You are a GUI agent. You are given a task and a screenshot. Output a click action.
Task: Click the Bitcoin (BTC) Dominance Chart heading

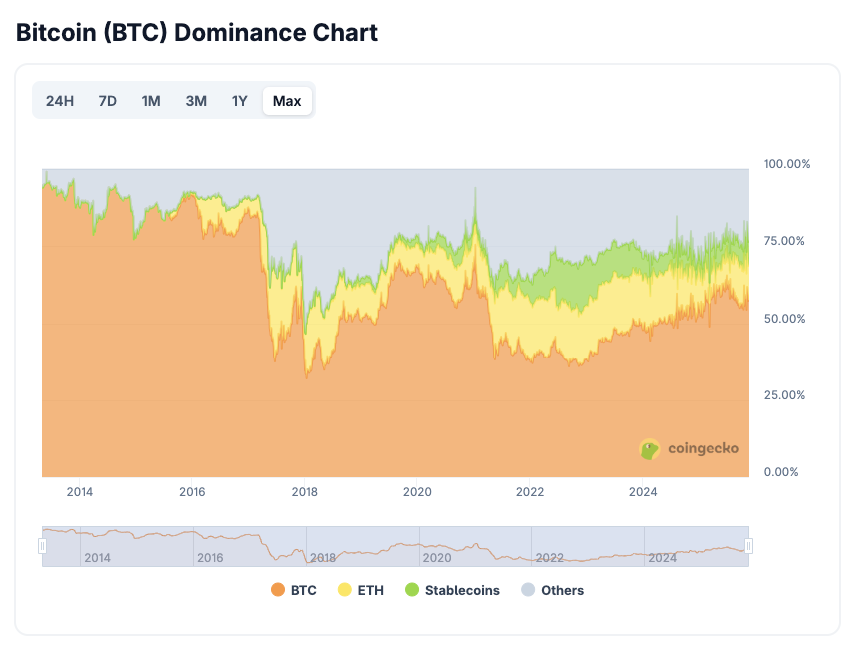197,32
